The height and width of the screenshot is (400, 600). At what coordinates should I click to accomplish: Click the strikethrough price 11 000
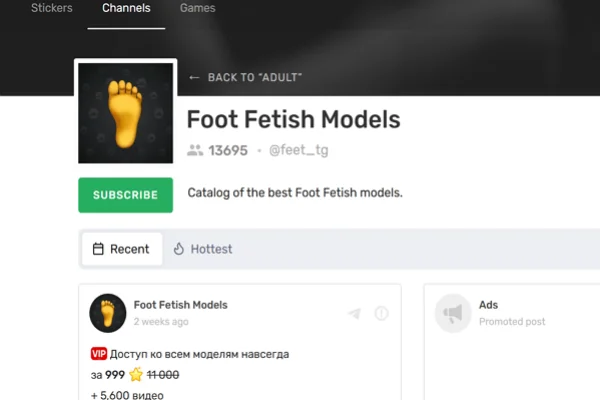[x=163, y=375]
